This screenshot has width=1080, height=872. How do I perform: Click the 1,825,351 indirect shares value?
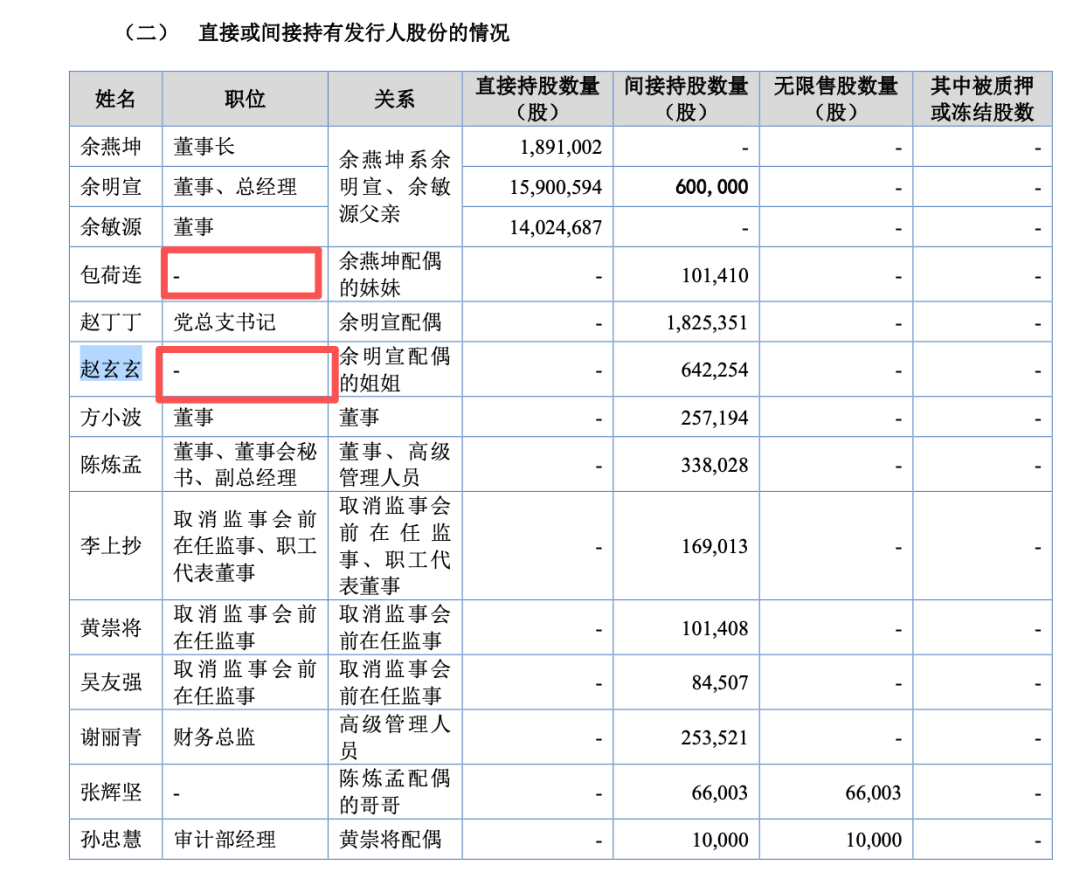[x=707, y=322]
